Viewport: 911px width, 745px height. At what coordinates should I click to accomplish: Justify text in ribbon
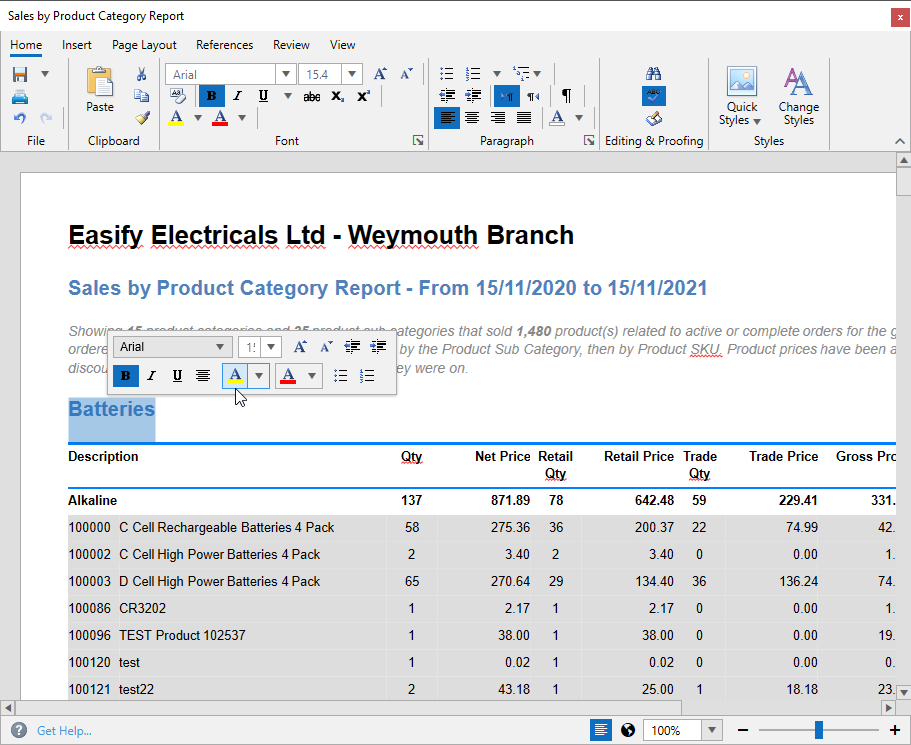click(524, 118)
